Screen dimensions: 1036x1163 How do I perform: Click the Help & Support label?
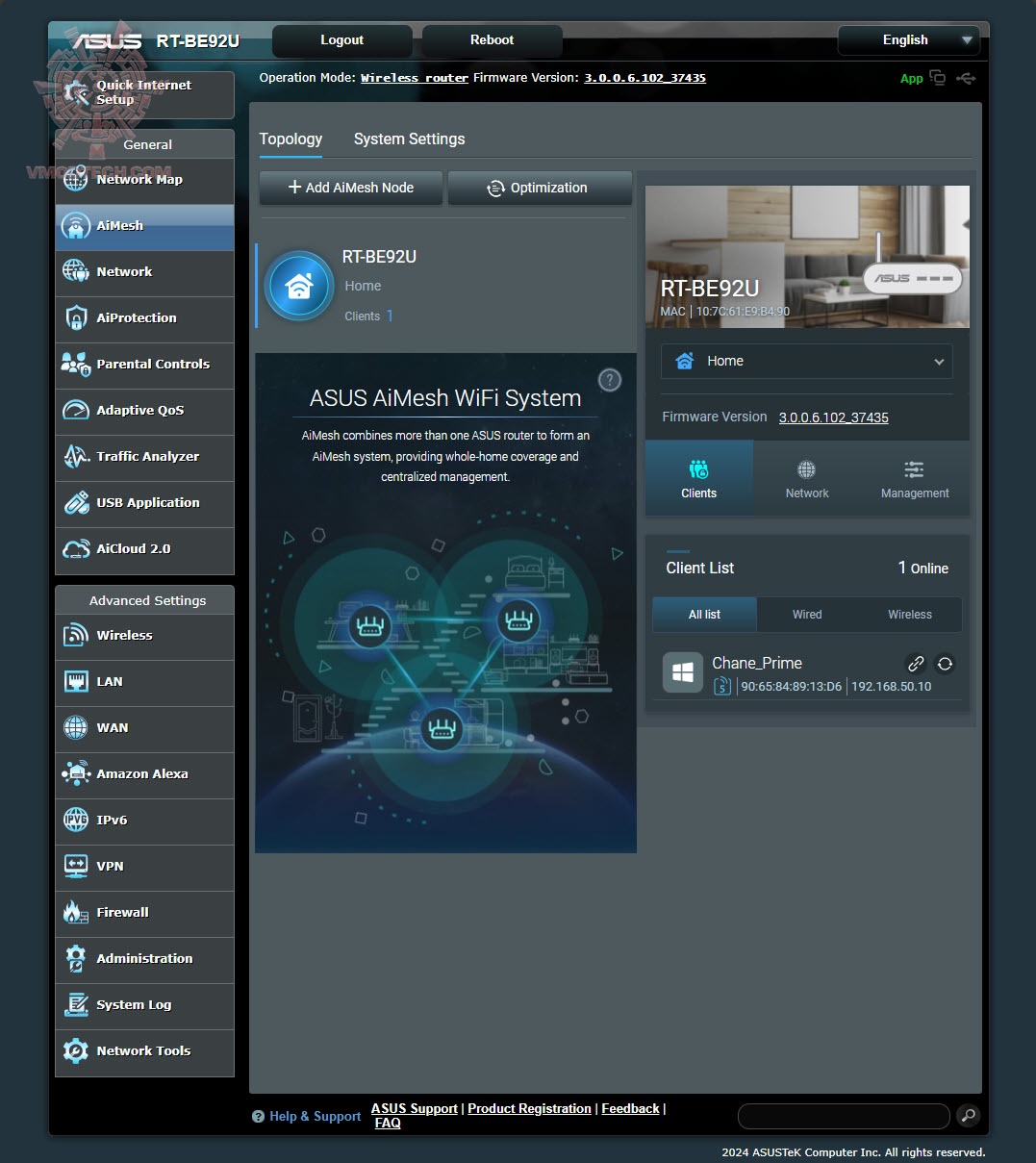pyautogui.click(x=316, y=1116)
